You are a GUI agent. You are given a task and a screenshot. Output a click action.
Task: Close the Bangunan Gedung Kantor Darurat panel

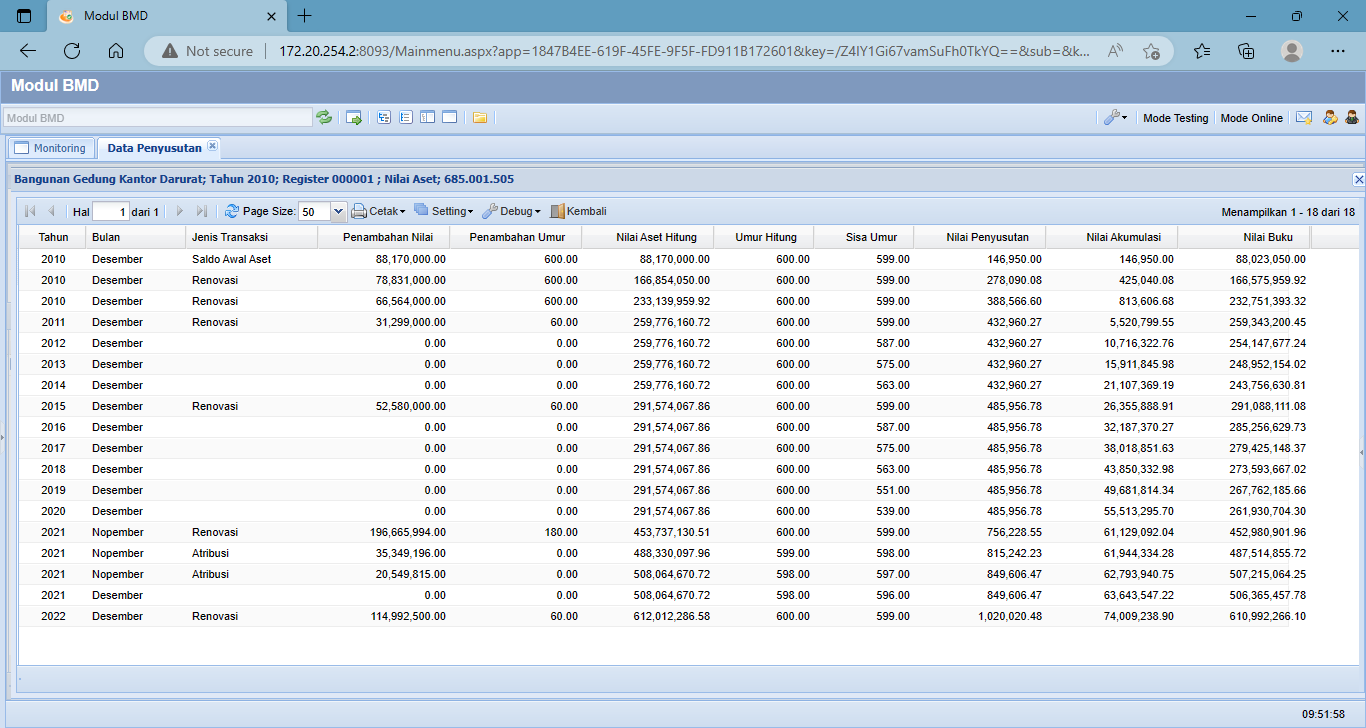1358,180
